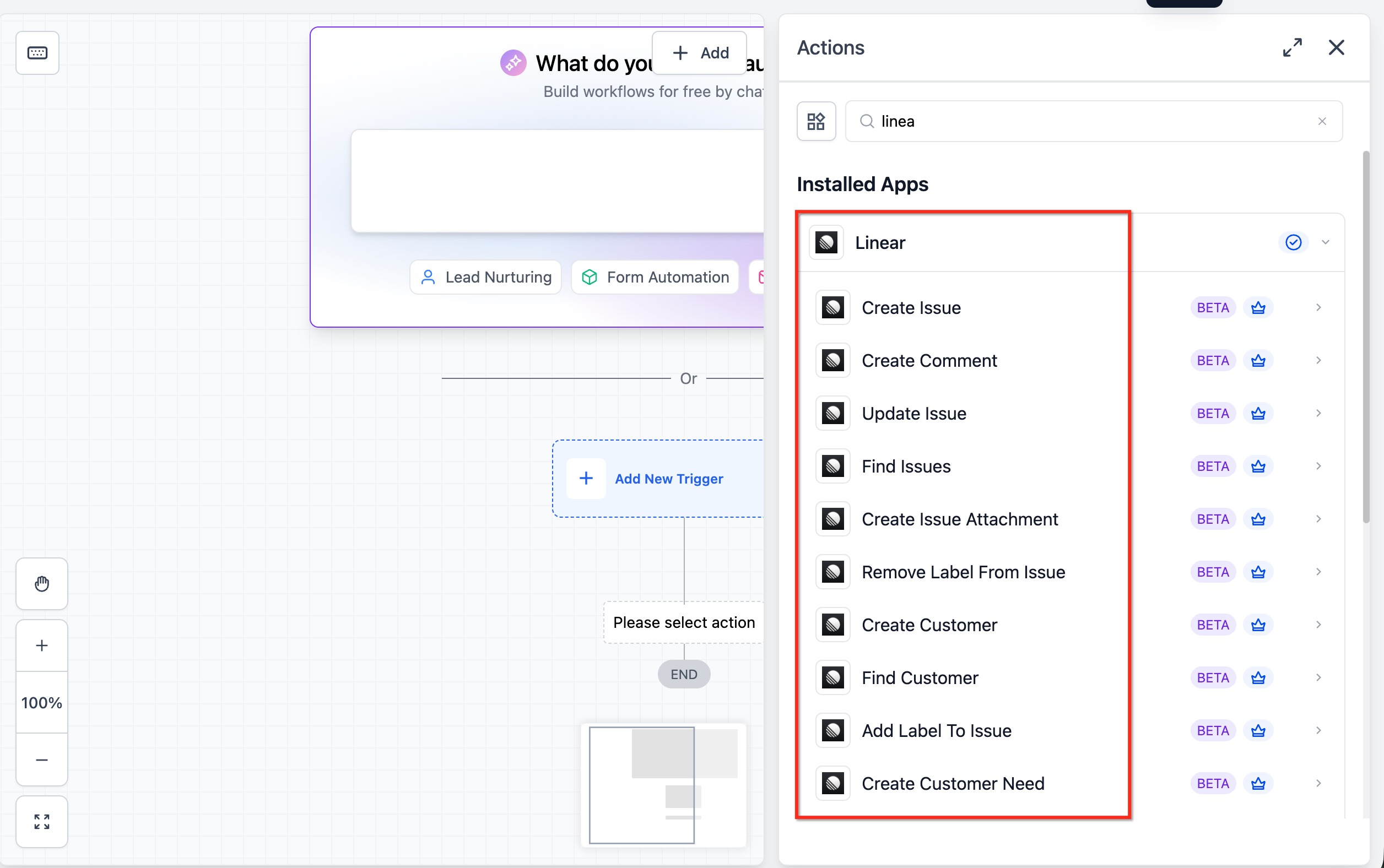Open the app categories grid icon
This screenshot has width=1384, height=868.
[x=816, y=121]
